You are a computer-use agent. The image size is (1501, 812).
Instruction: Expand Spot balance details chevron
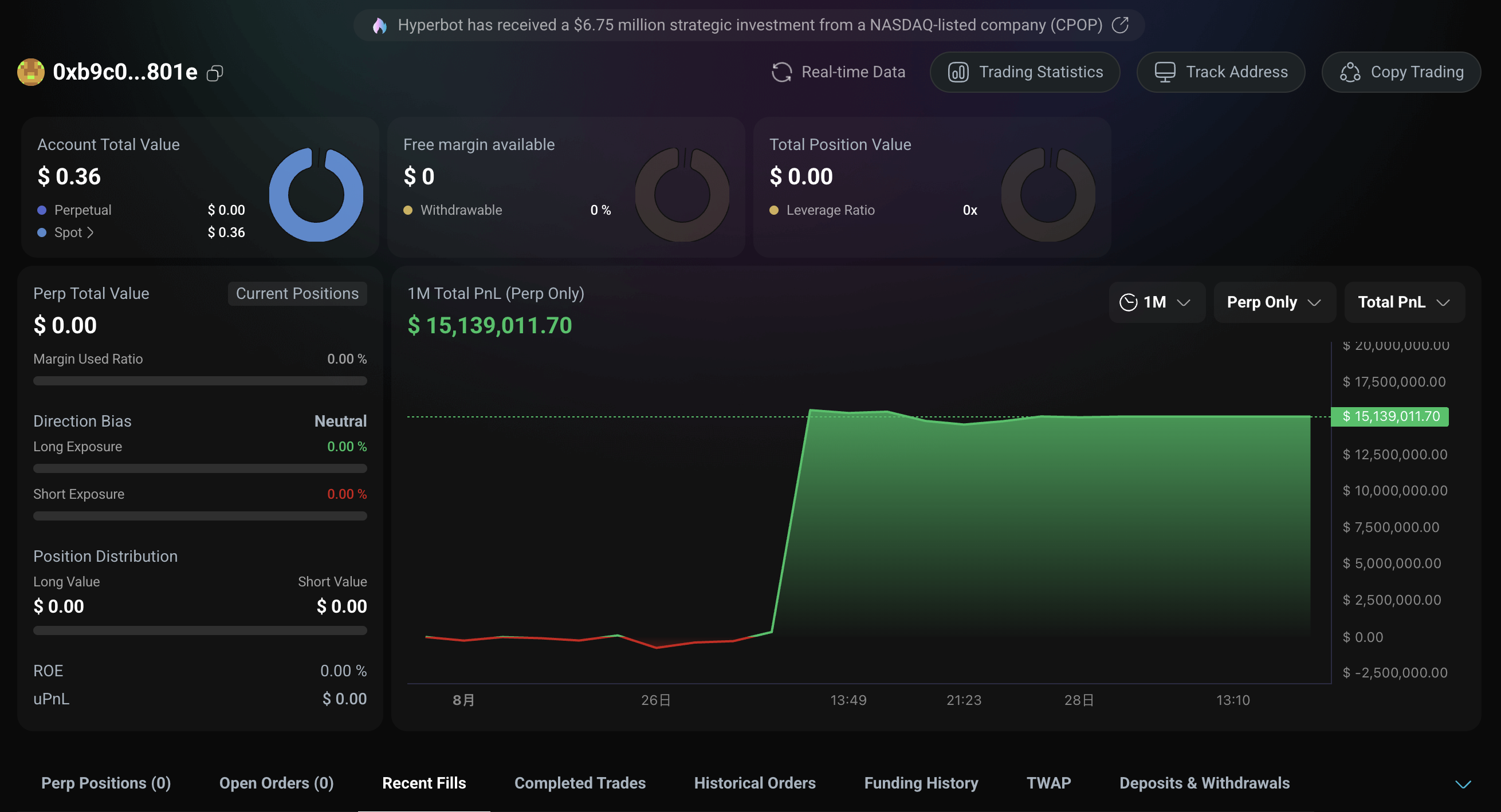pyautogui.click(x=91, y=232)
